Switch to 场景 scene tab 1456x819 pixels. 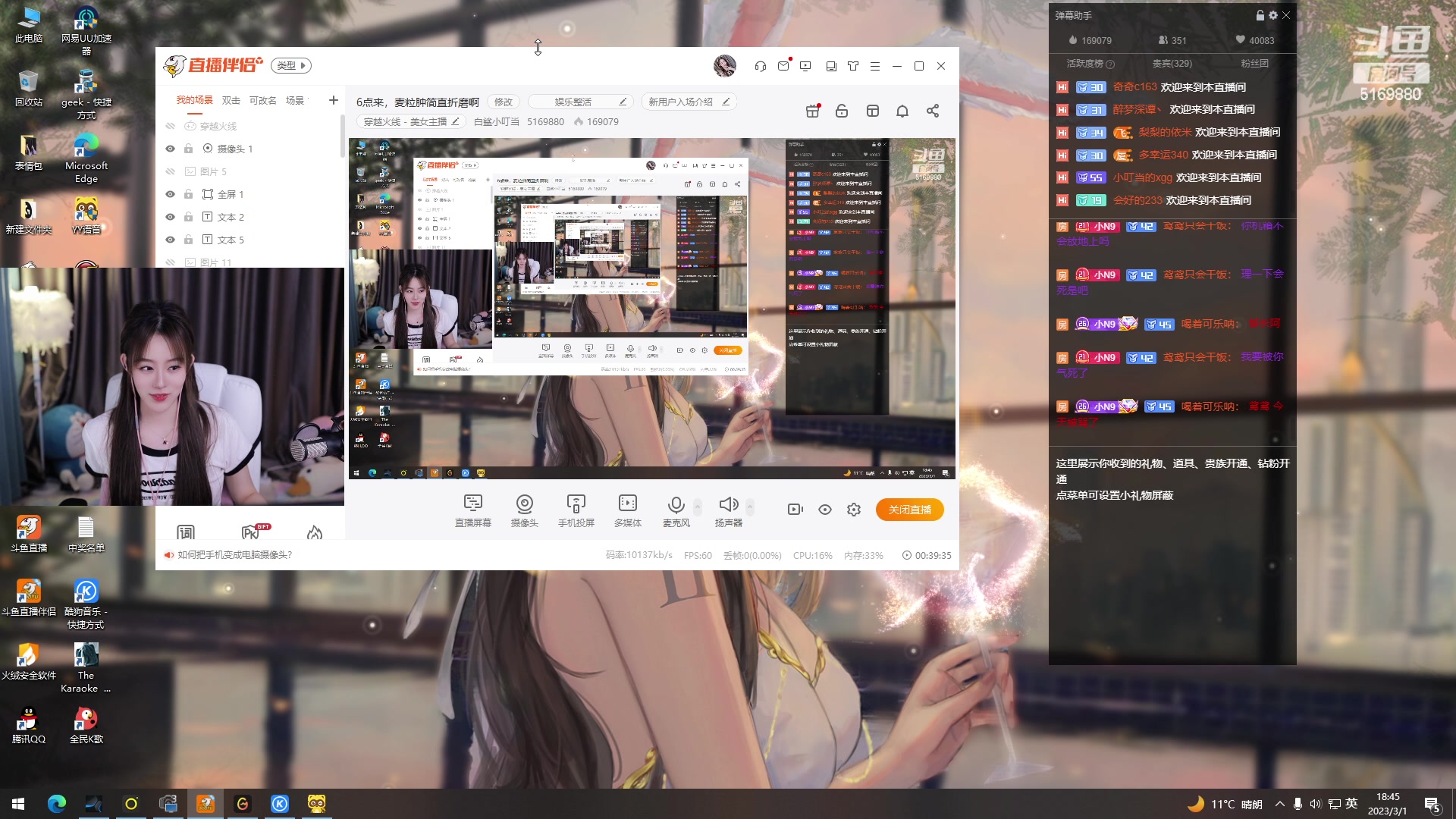point(295,100)
